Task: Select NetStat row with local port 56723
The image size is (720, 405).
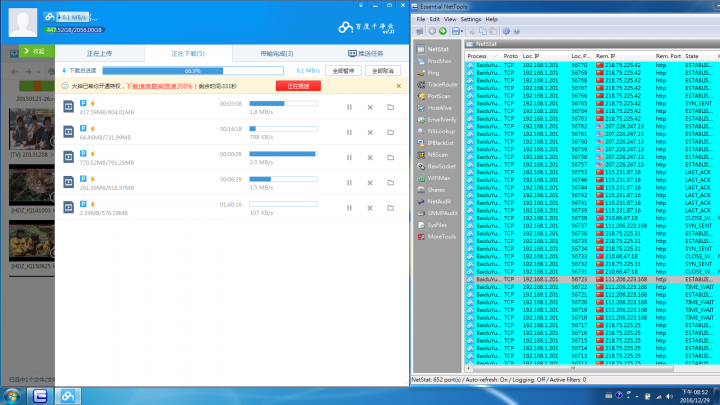Action: click(x=592, y=279)
